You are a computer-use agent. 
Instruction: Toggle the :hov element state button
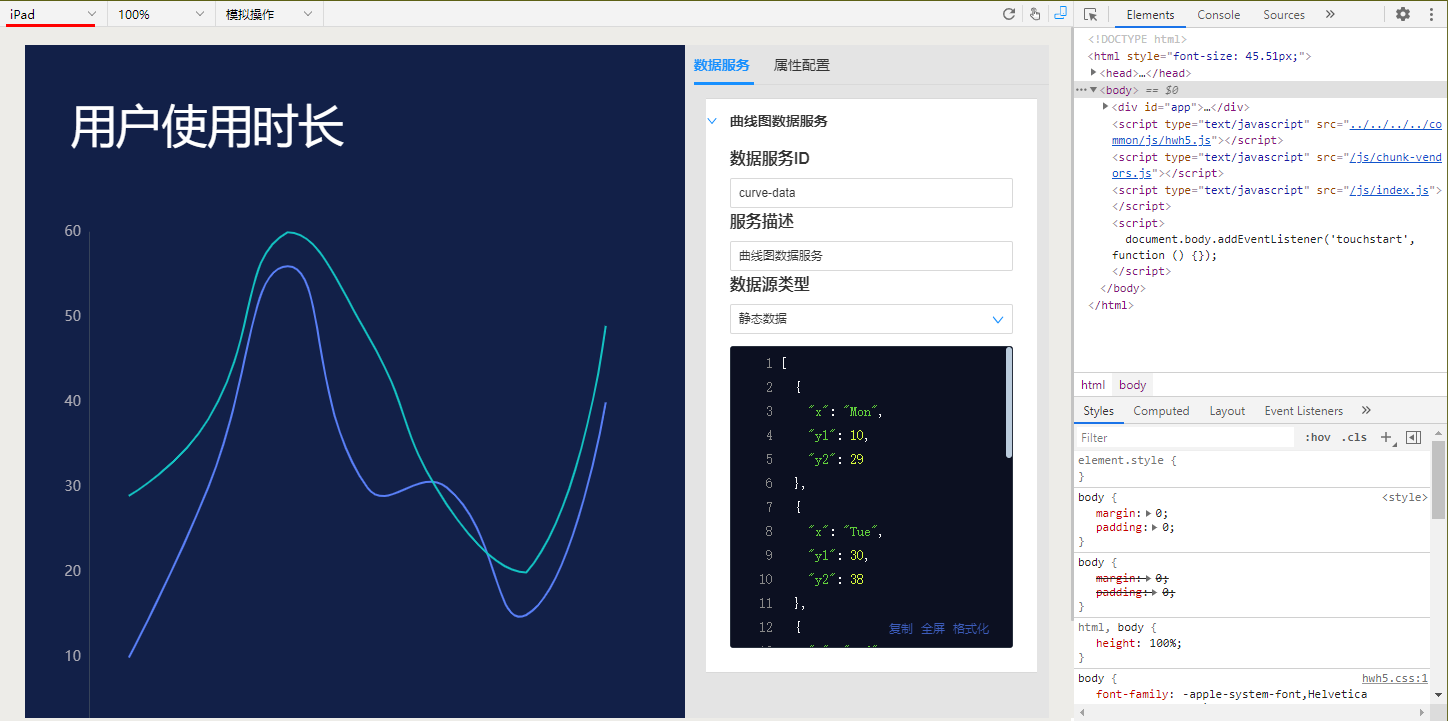click(x=1318, y=437)
